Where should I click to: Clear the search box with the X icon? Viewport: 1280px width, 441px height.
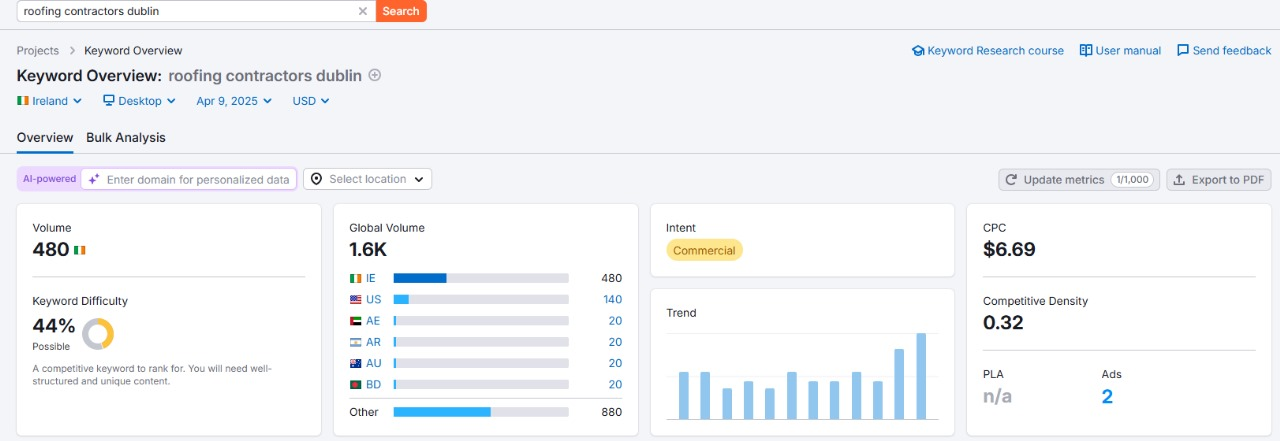click(x=363, y=11)
